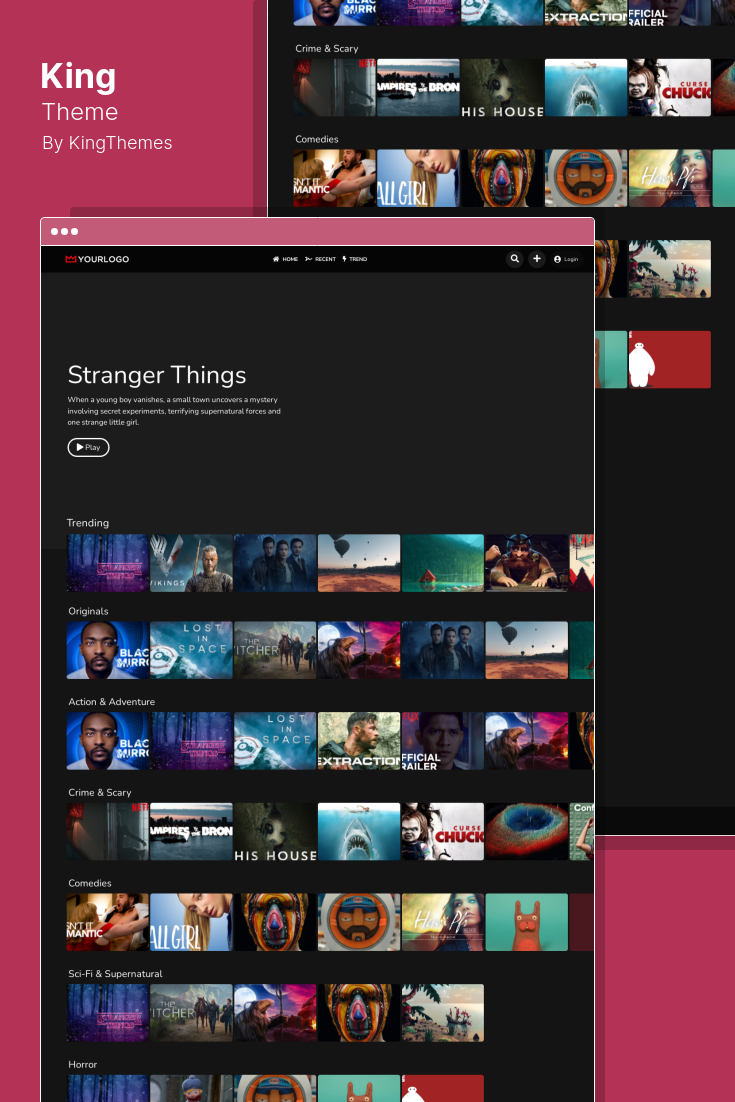Open Tall Girl thumbnail in front Comedies row
Image resolution: width=735 pixels, height=1102 pixels.
click(191, 922)
